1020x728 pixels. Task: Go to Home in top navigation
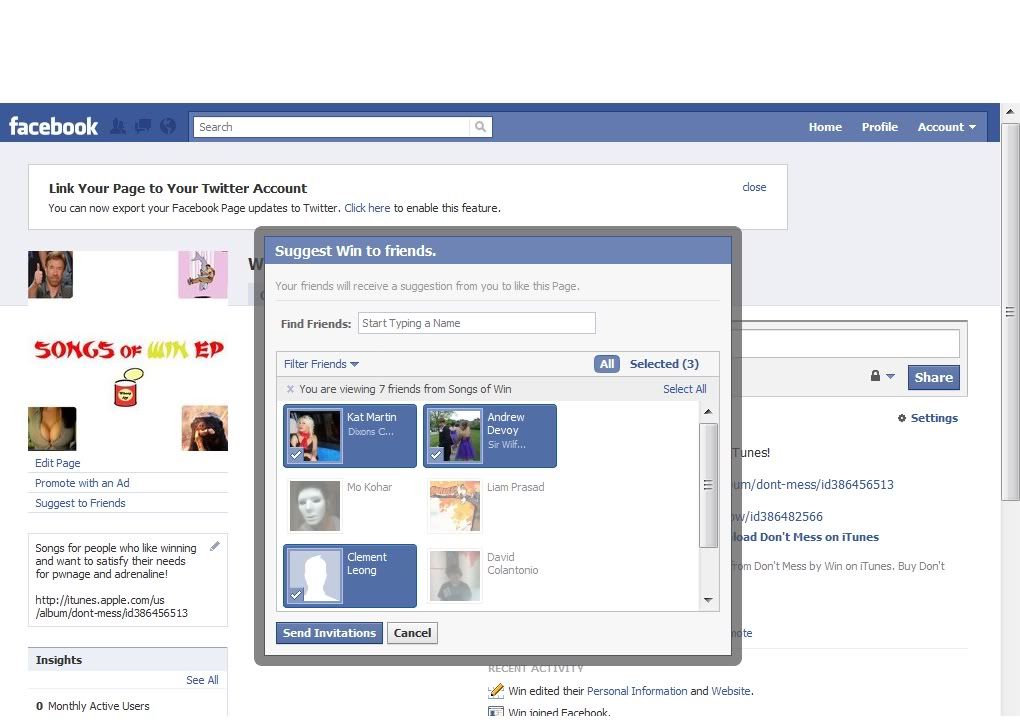tap(825, 127)
